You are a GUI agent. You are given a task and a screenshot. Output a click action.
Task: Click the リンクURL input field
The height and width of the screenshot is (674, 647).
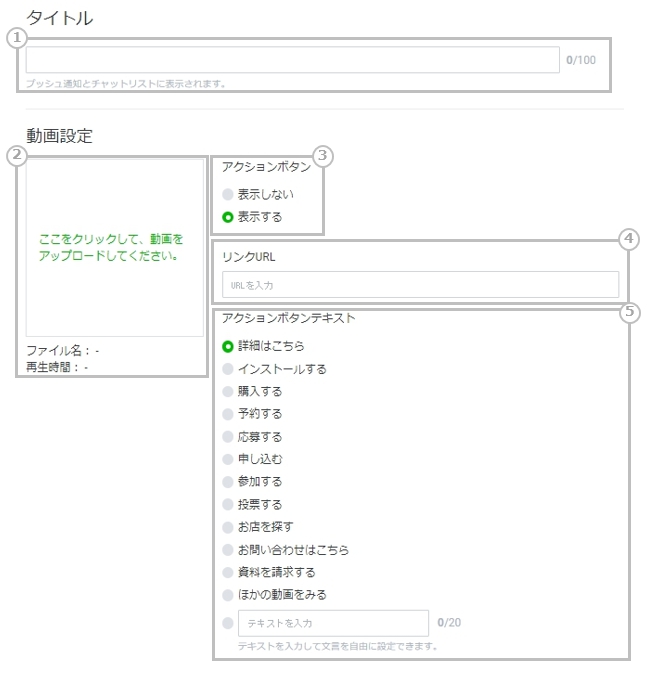click(x=420, y=285)
